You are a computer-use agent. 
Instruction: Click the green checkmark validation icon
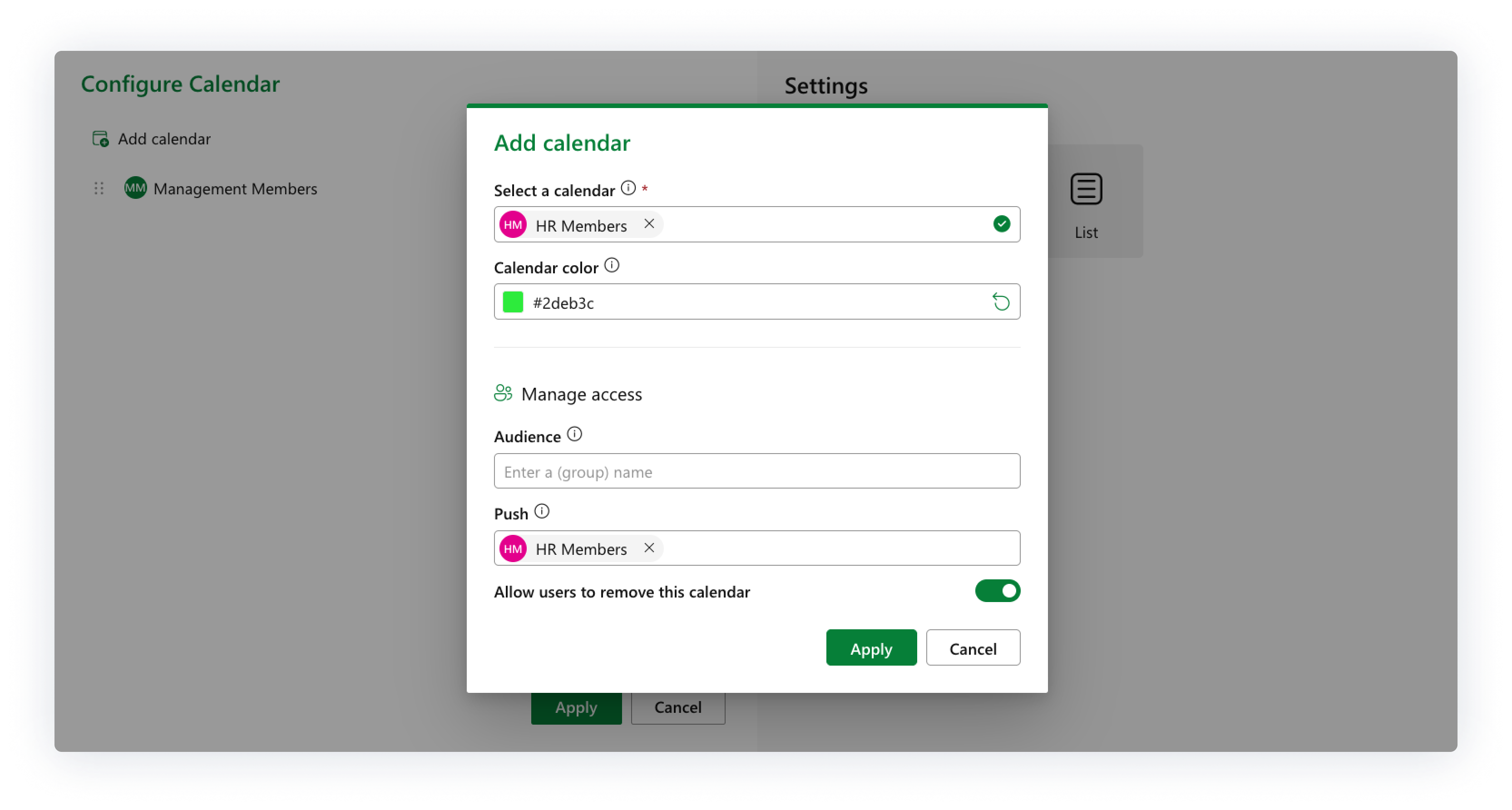[x=1001, y=224]
